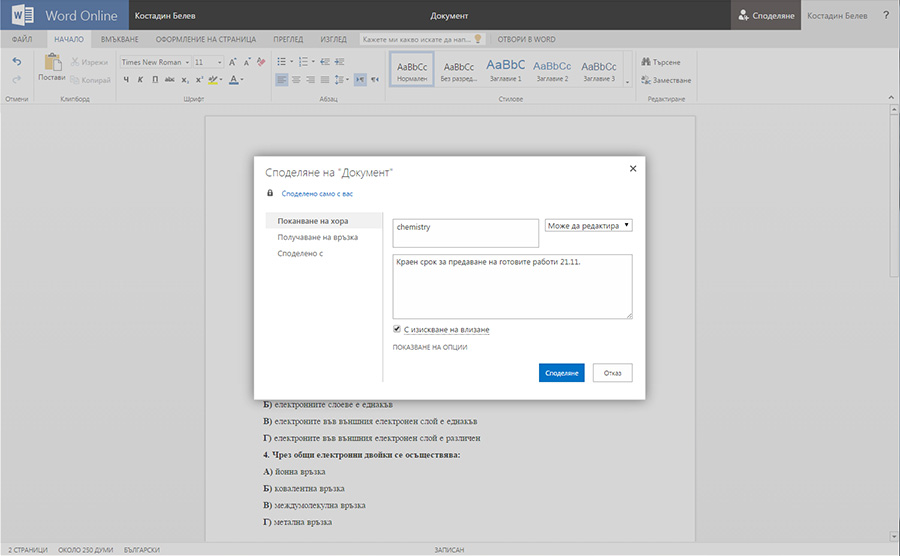Viewport: 900px width, 556px height.
Task: Switch to ВМЪКВАНЕ tab
Action: coord(120,40)
